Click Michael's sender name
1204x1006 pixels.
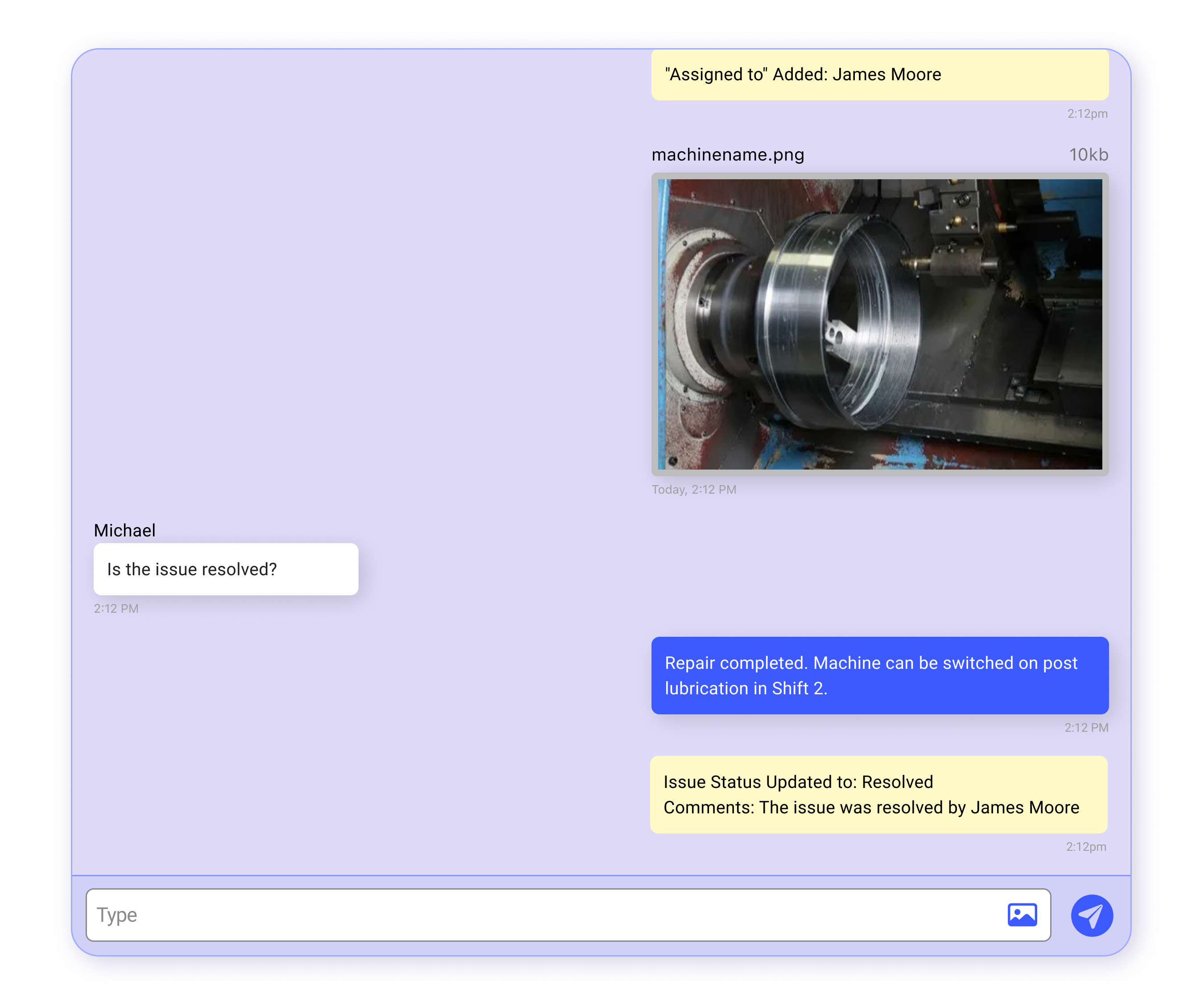pos(124,530)
